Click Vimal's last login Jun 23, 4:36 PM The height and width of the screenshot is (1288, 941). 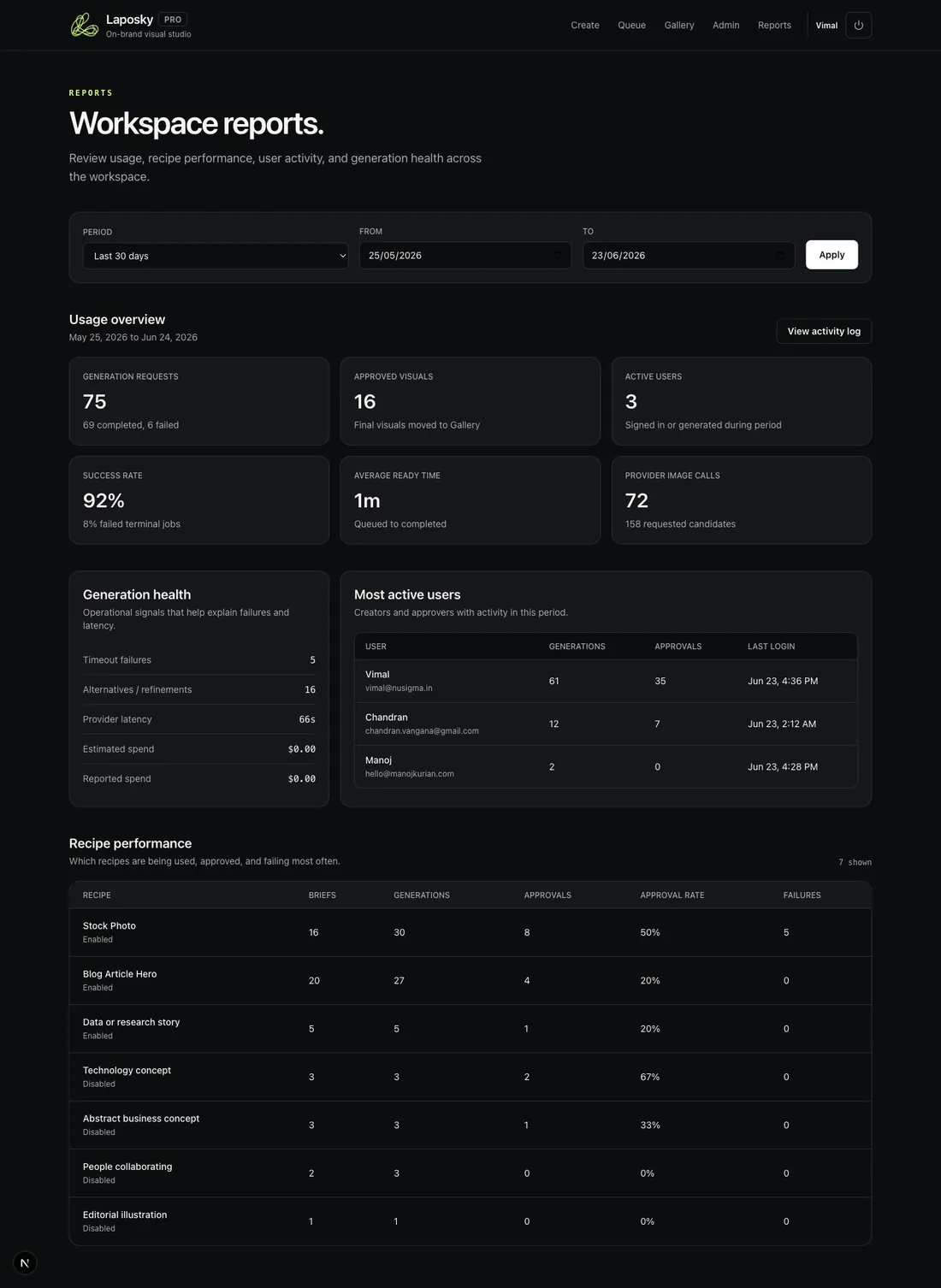point(783,681)
